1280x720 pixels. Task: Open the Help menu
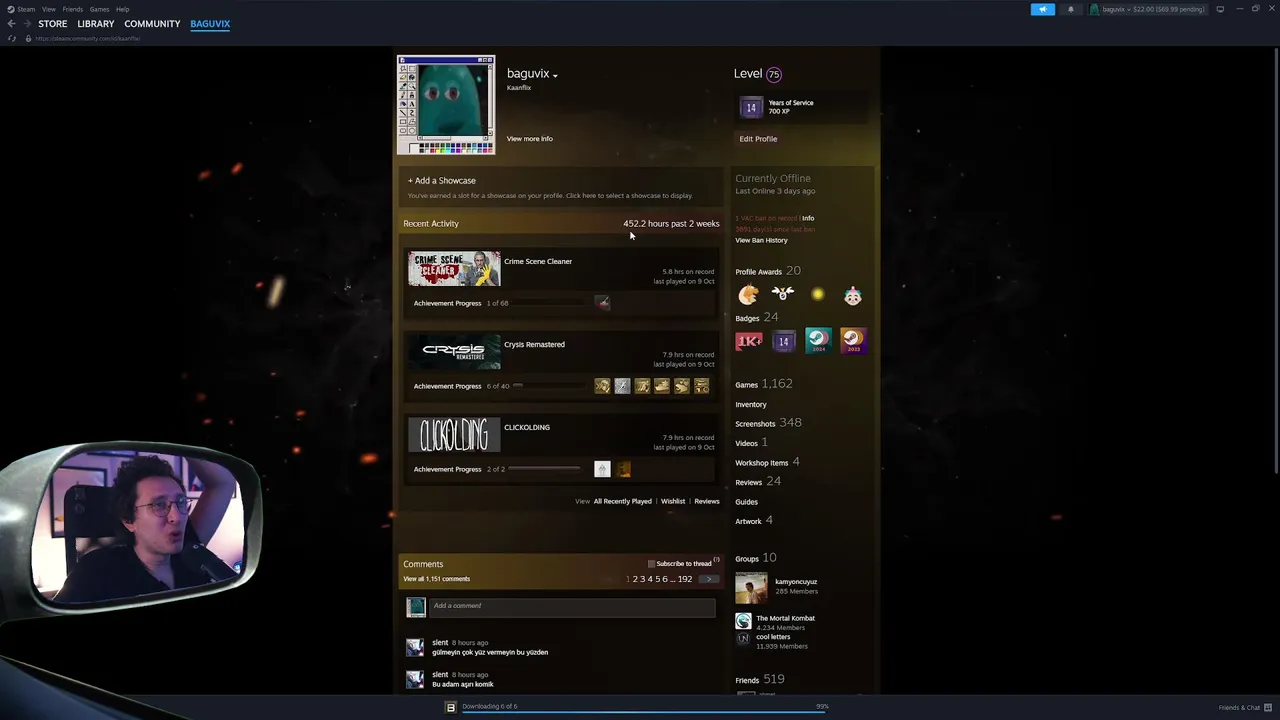[x=122, y=9]
